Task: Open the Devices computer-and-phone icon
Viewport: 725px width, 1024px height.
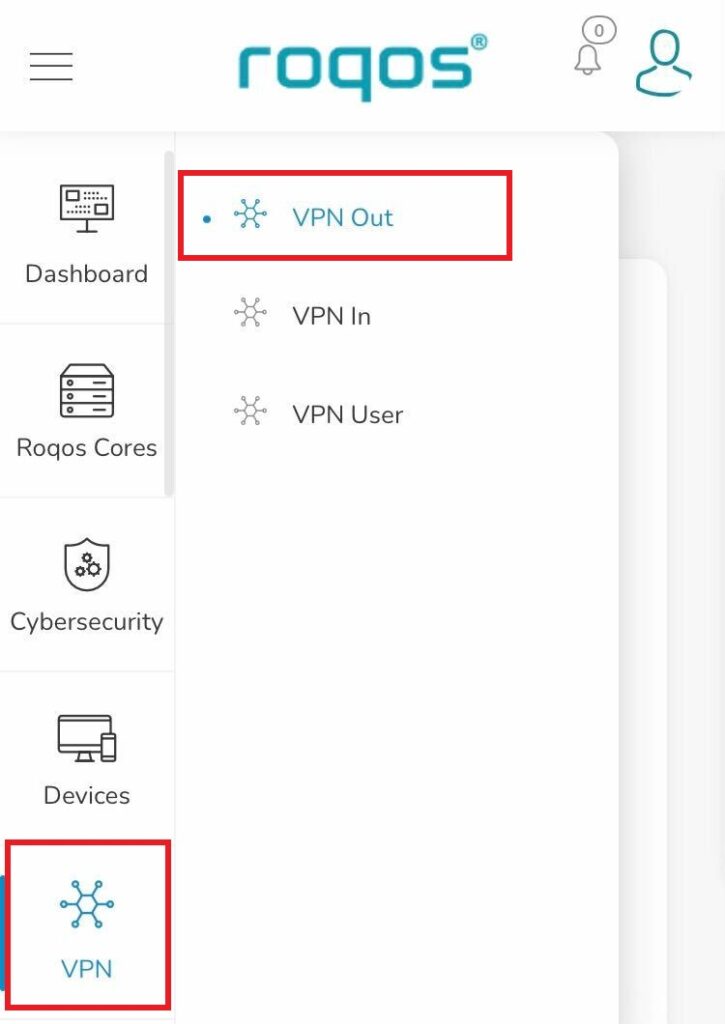Action: (x=87, y=738)
